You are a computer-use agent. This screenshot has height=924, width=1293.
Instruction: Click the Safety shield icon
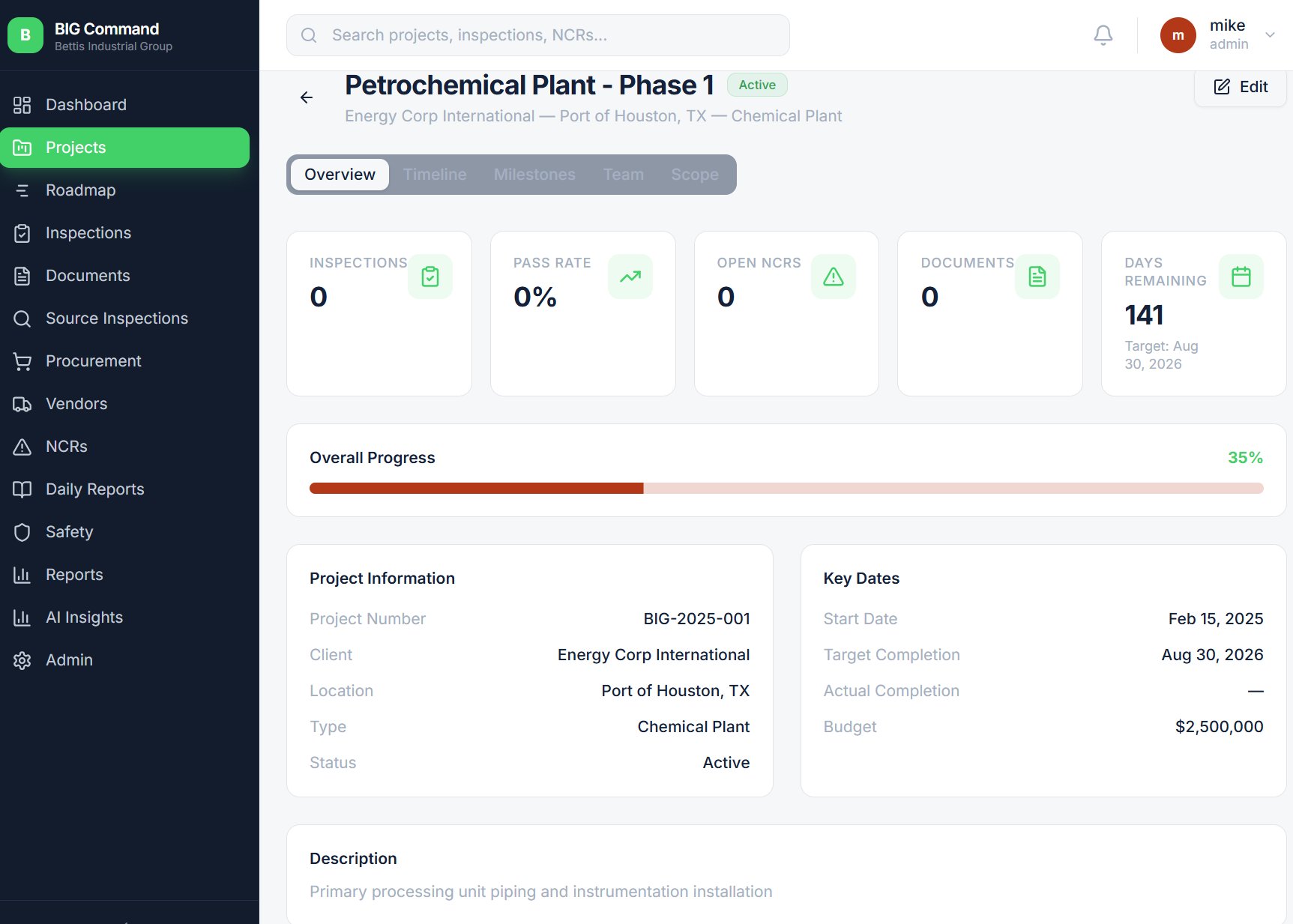(22, 531)
